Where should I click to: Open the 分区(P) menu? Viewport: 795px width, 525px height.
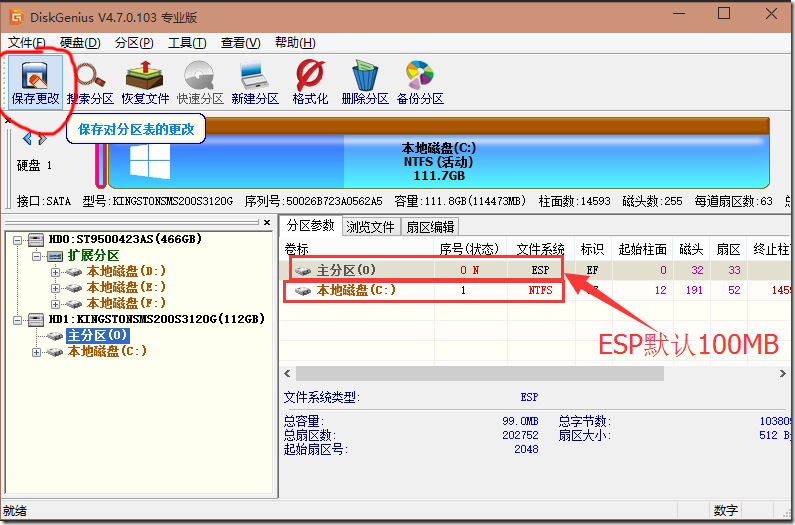pyautogui.click(x=134, y=43)
